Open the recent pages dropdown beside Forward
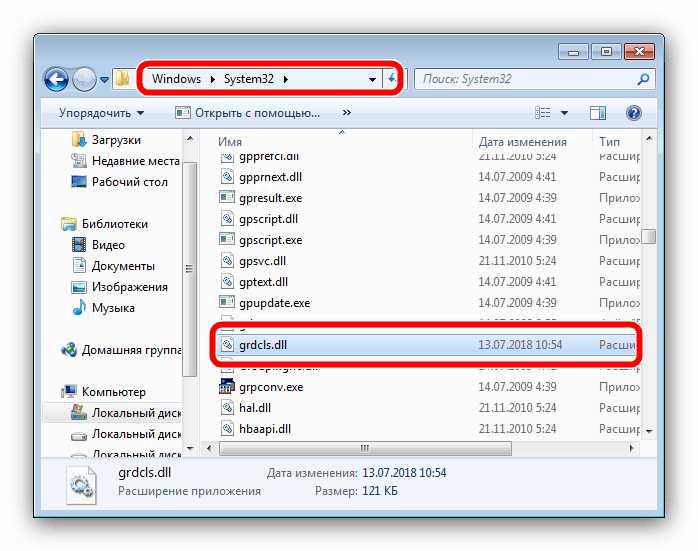Viewport: 698px width, 551px height. pos(105,80)
